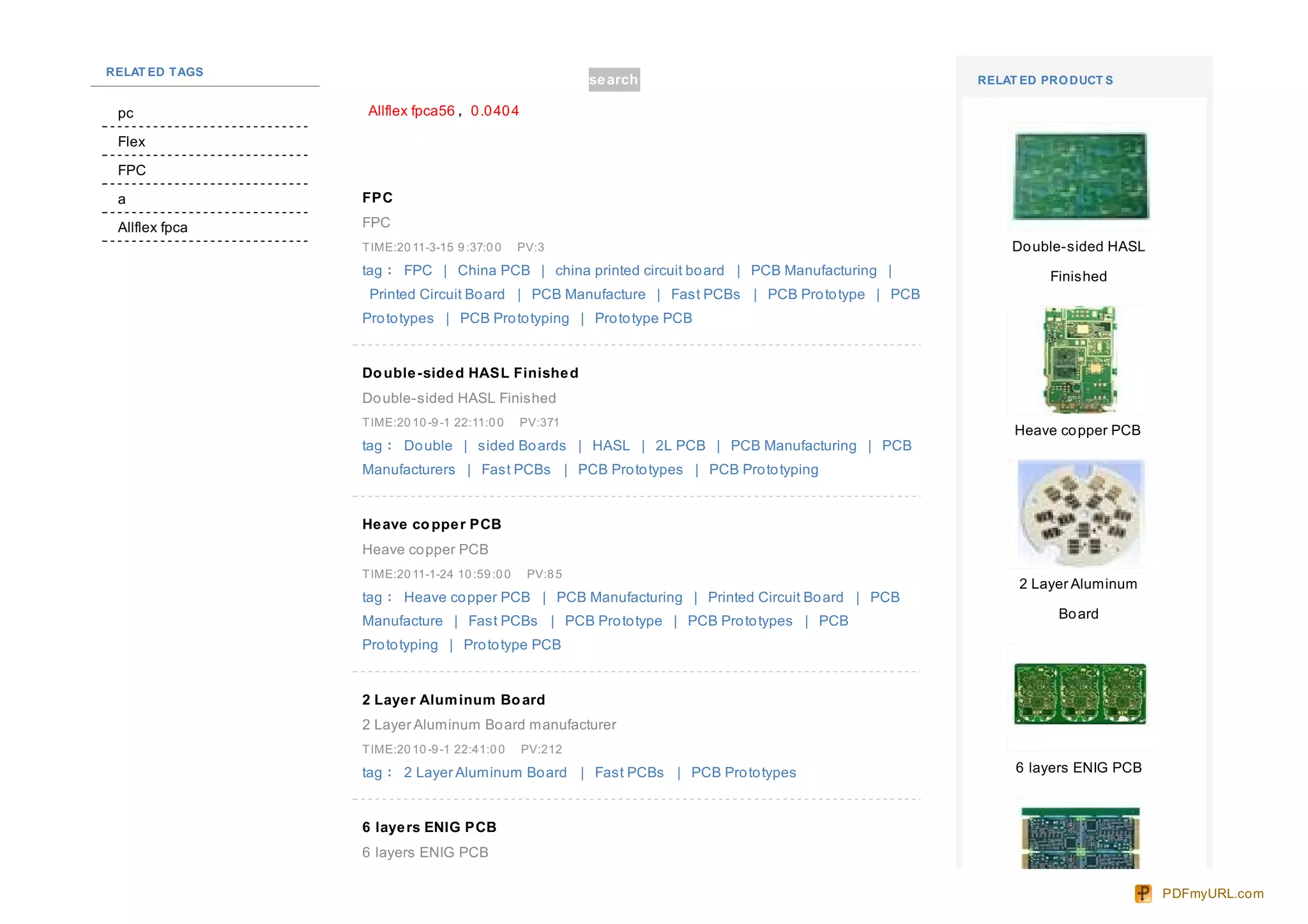Select the 'Allflex fpca' related tag
The width and height of the screenshot is (1308, 924).
coord(153,227)
